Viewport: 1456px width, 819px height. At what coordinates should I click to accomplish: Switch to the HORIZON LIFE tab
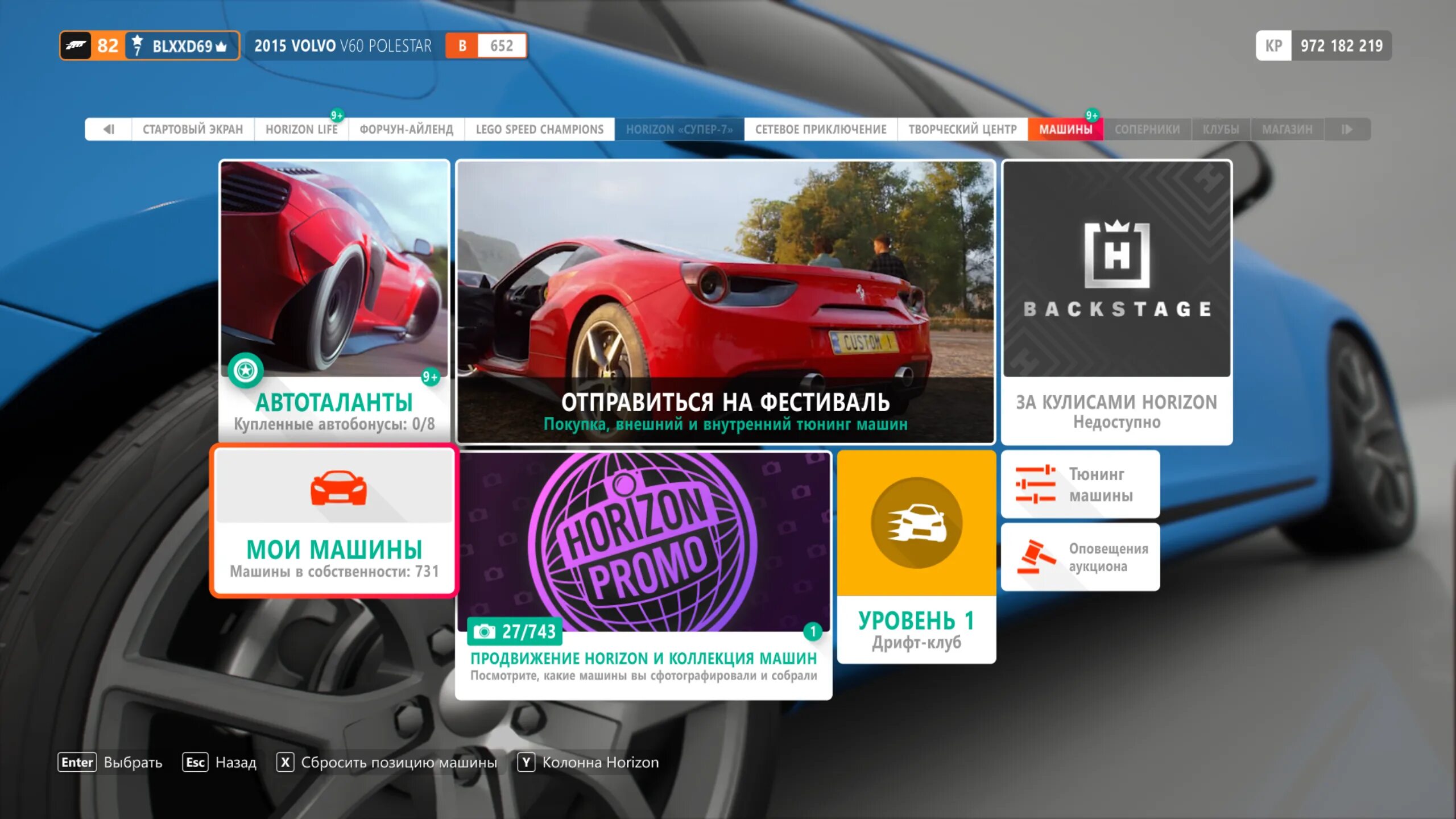301,129
